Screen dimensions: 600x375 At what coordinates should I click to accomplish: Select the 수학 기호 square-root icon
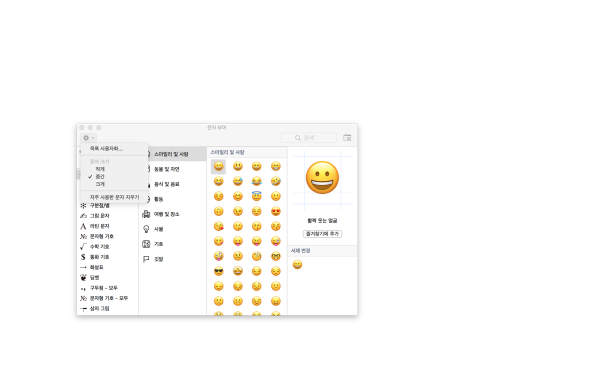pyautogui.click(x=83, y=247)
